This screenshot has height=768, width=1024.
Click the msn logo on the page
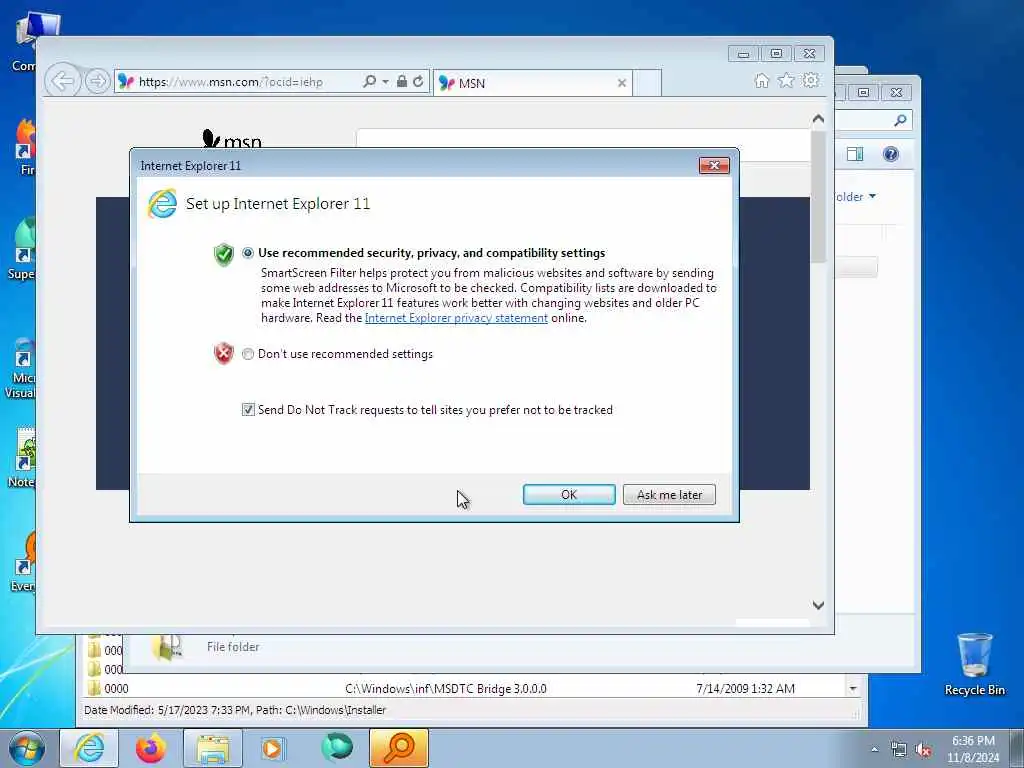pyautogui.click(x=232, y=139)
